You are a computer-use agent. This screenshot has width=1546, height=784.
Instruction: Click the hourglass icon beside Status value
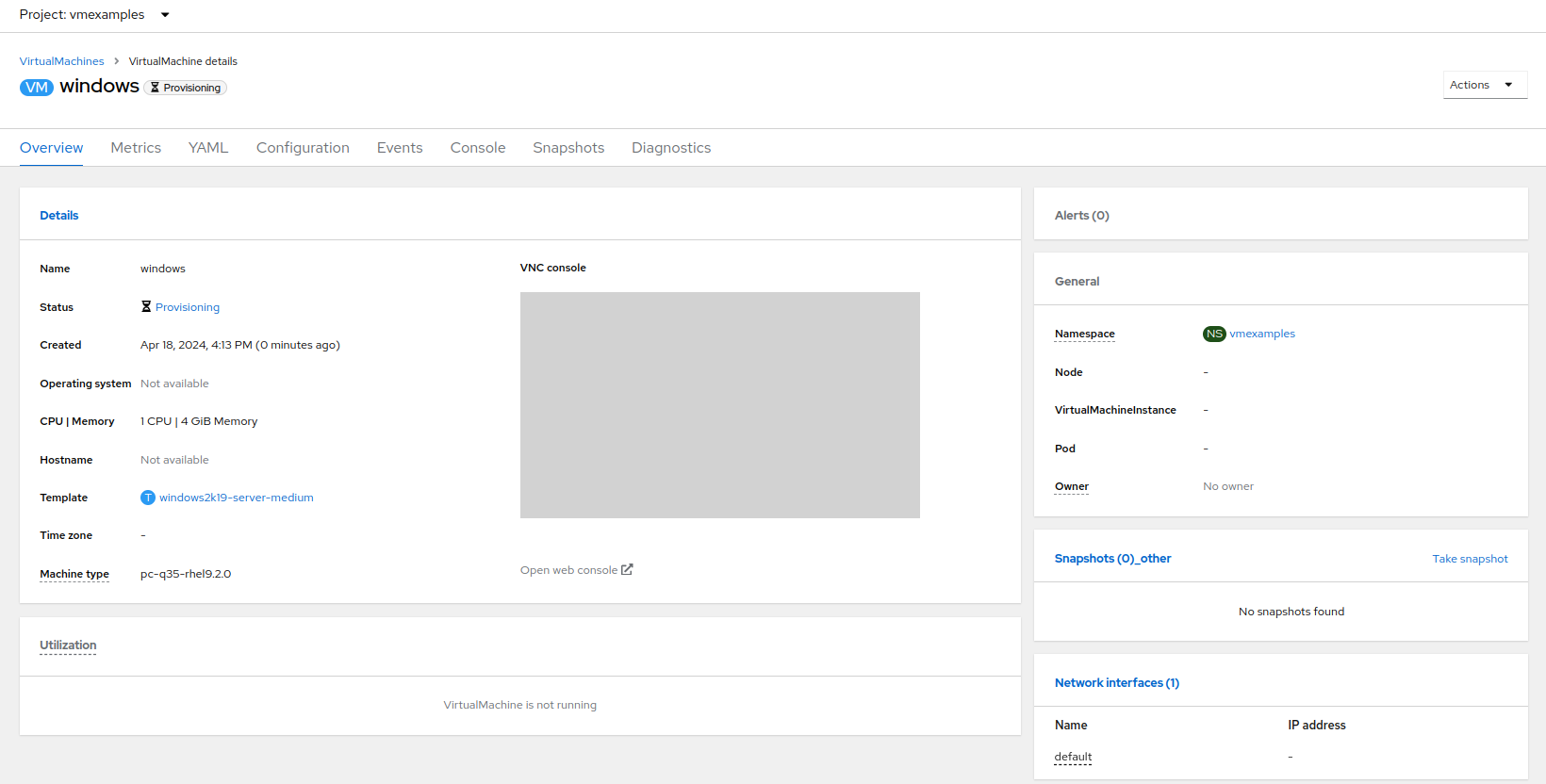[146, 306]
